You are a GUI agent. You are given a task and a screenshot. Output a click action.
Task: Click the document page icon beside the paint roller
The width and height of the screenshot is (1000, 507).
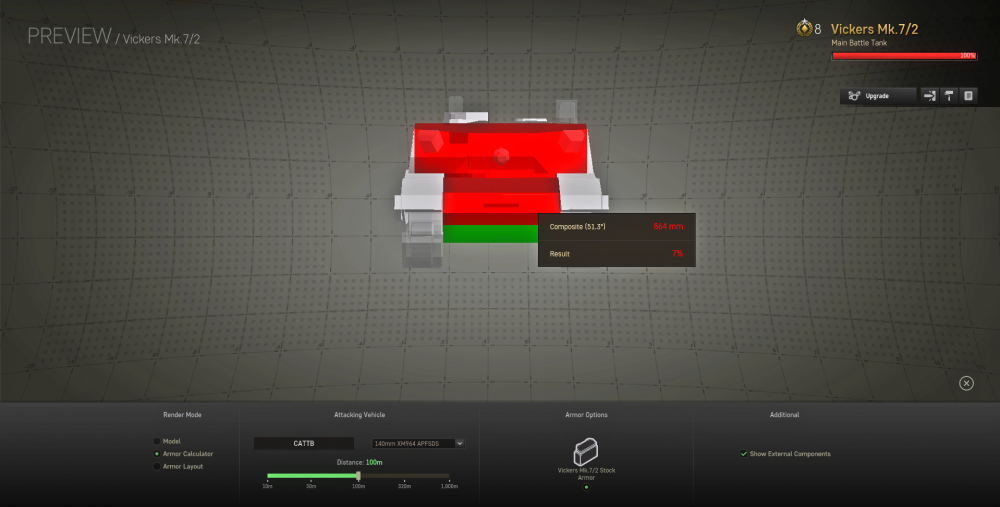click(x=968, y=96)
